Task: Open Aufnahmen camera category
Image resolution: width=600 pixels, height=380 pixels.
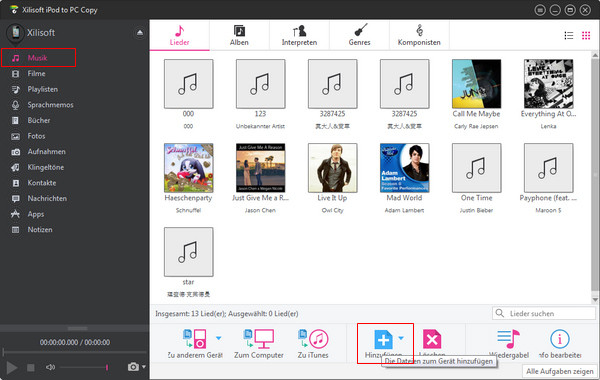Action: (46, 152)
